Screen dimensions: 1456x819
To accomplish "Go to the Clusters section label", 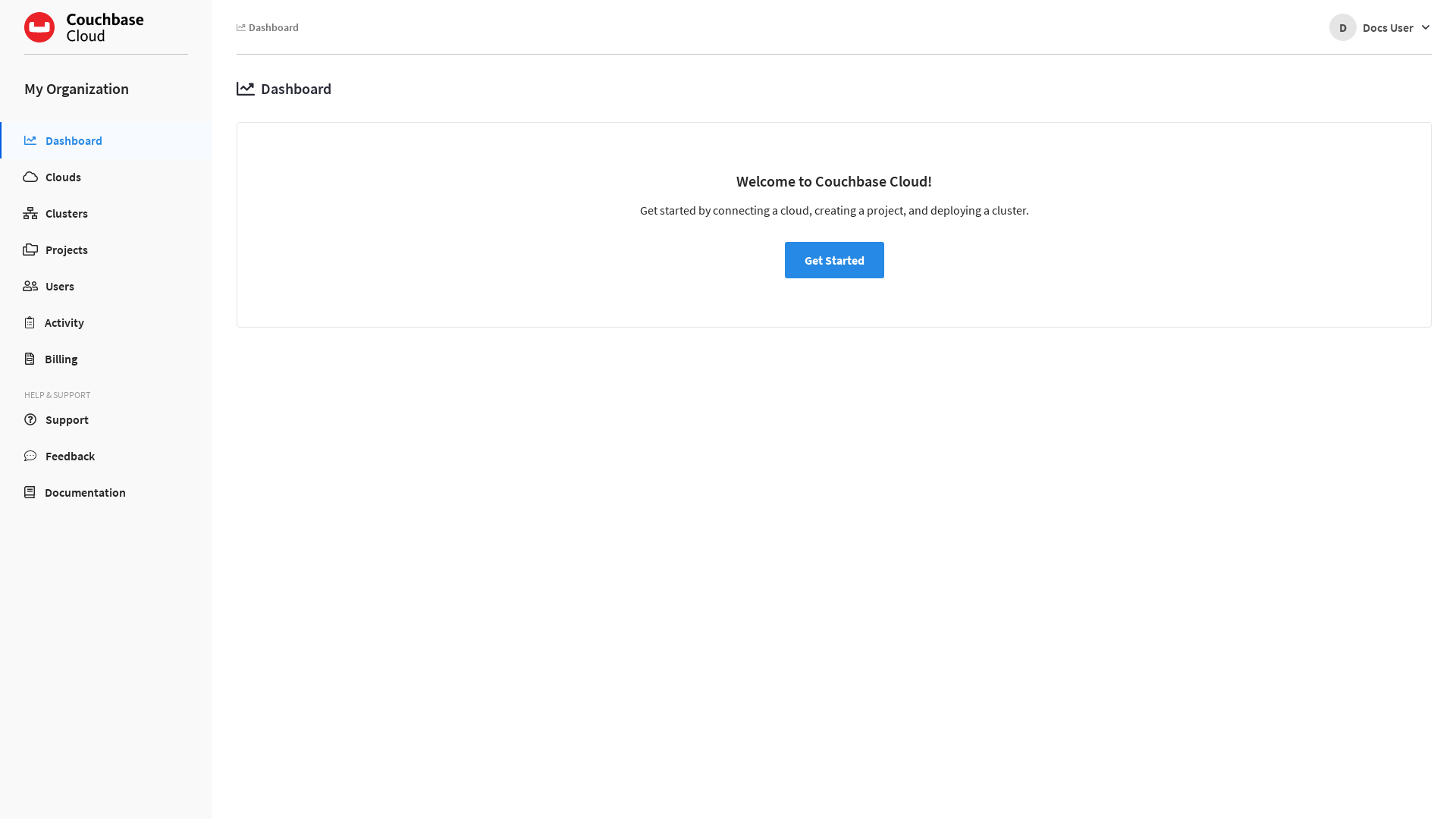I will 67,213.
